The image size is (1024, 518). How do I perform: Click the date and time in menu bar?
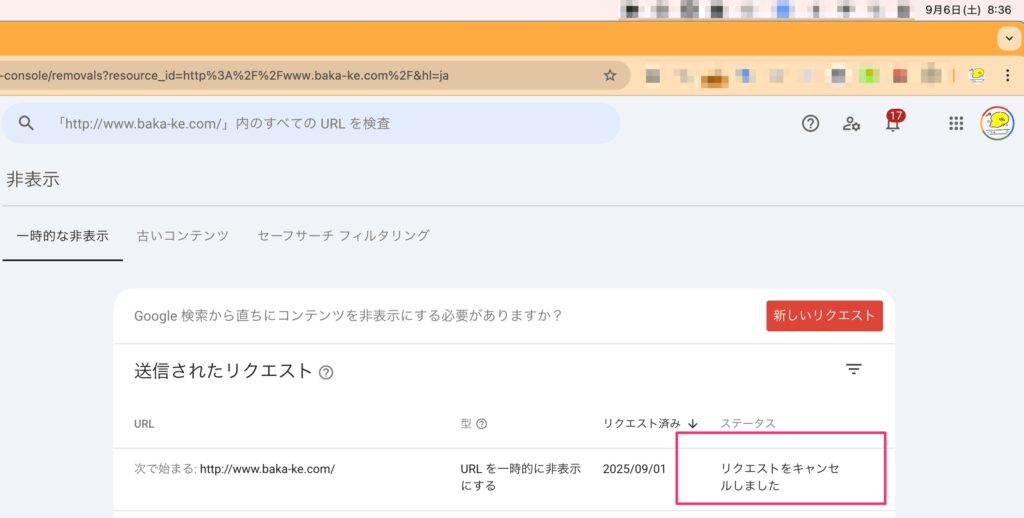click(x=981, y=9)
